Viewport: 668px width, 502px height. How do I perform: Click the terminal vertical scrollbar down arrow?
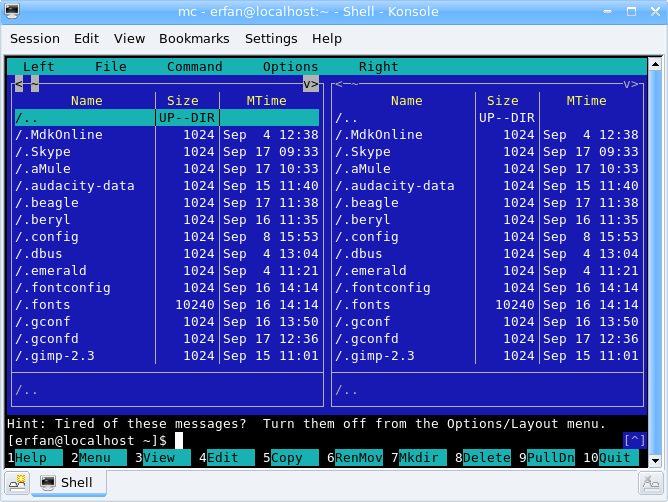(x=655, y=461)
